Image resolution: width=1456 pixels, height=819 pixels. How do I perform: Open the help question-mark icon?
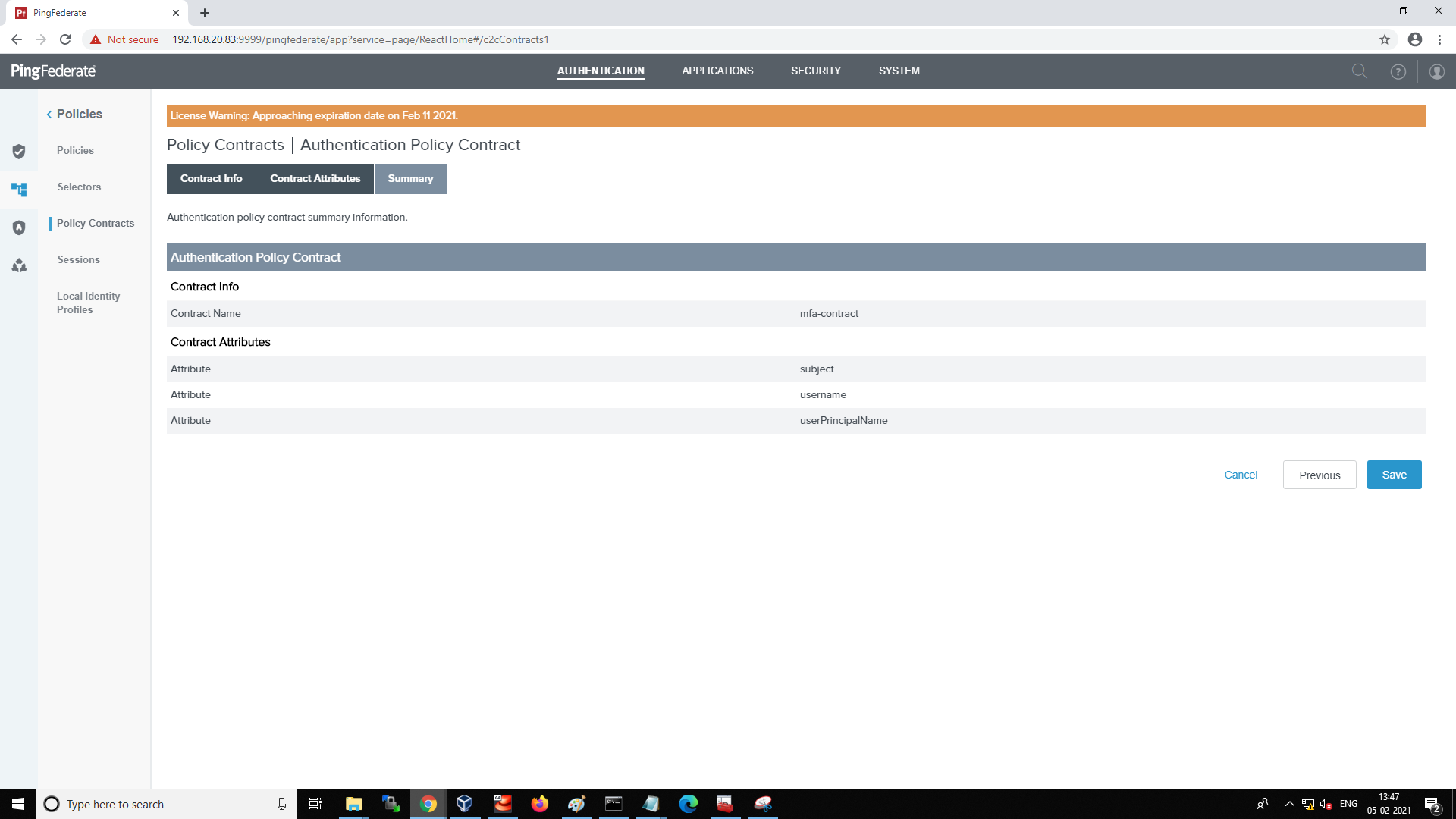[1398, 71]
